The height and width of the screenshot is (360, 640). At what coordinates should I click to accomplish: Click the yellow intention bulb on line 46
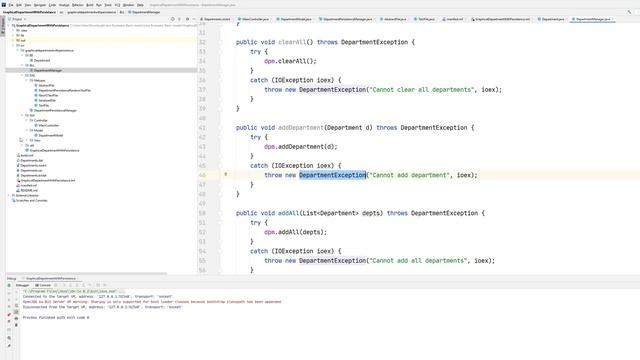click(x=226, y=174)
